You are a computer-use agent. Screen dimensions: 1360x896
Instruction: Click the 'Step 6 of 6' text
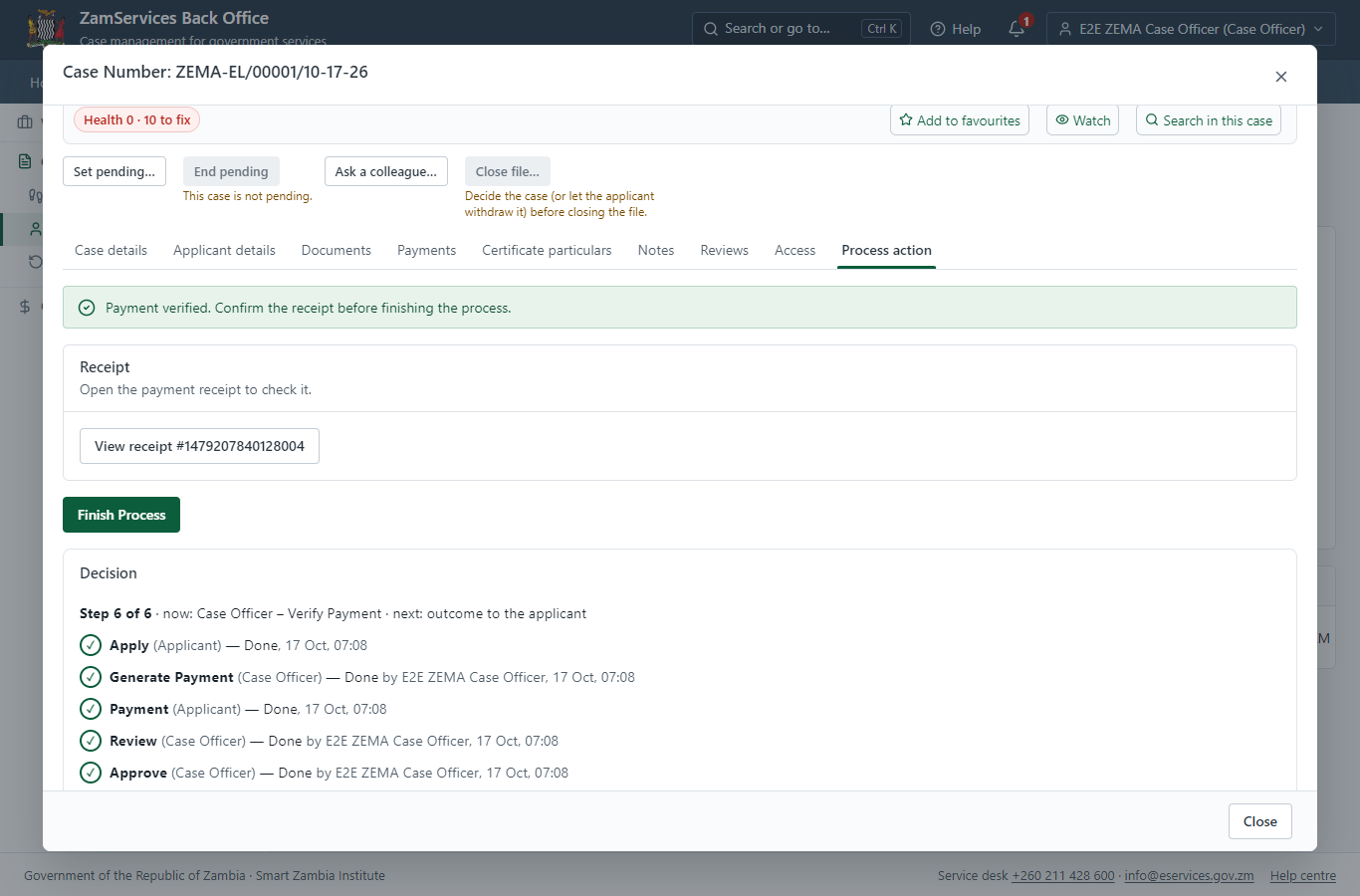[115, 613]
